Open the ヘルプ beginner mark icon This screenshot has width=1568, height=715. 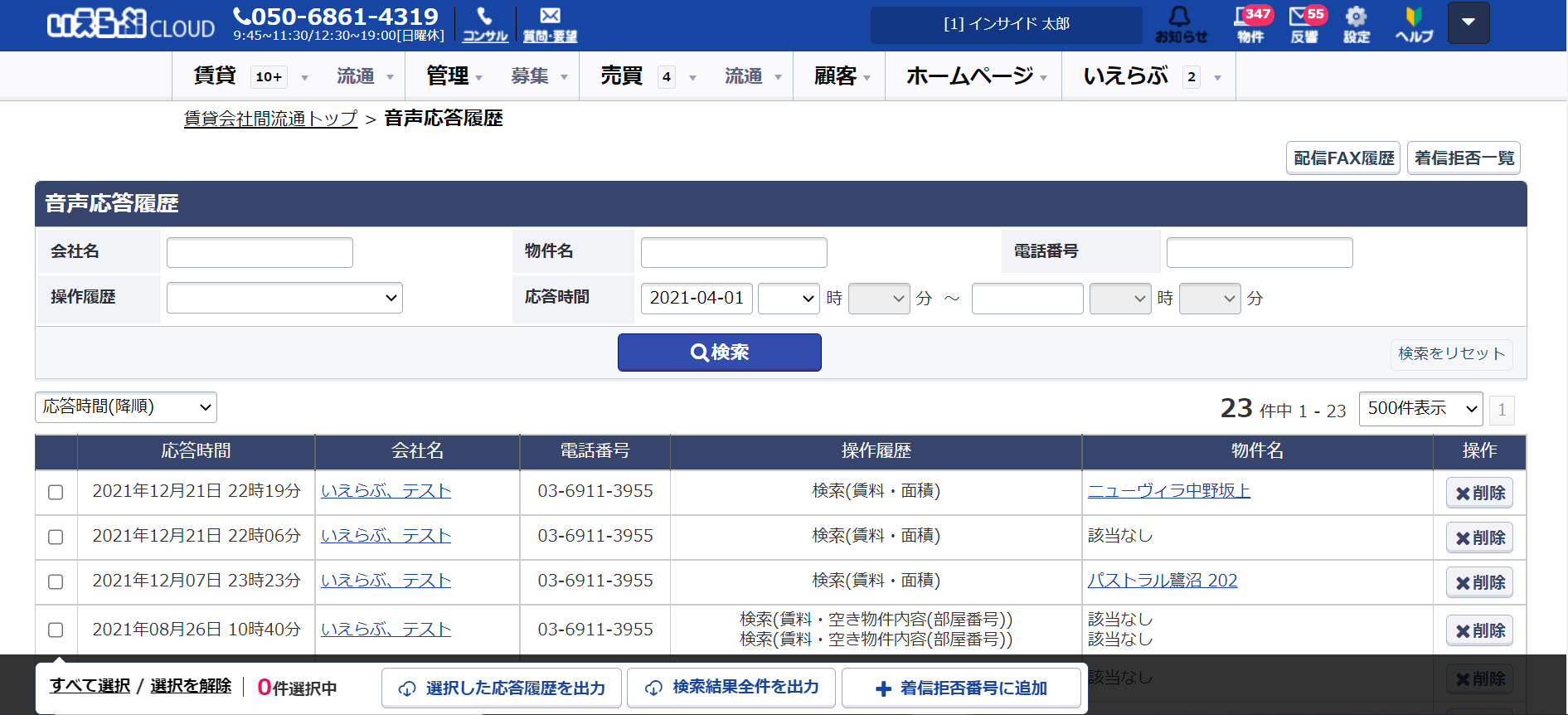[x=1414, y=24]
